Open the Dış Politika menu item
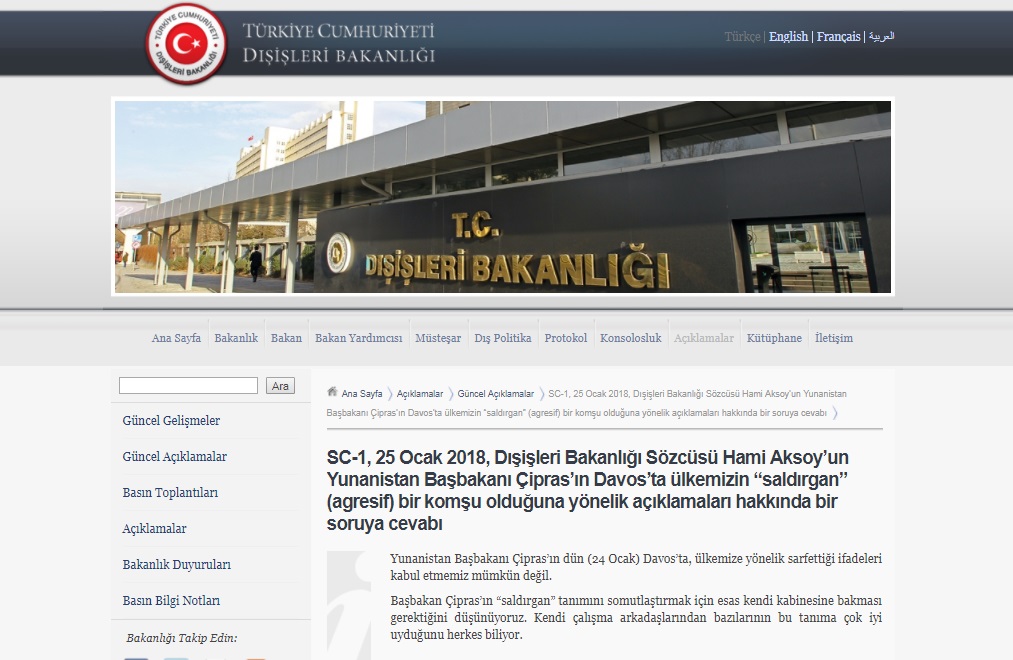Viewport: 1013px width, 660px height. (502, 338)
